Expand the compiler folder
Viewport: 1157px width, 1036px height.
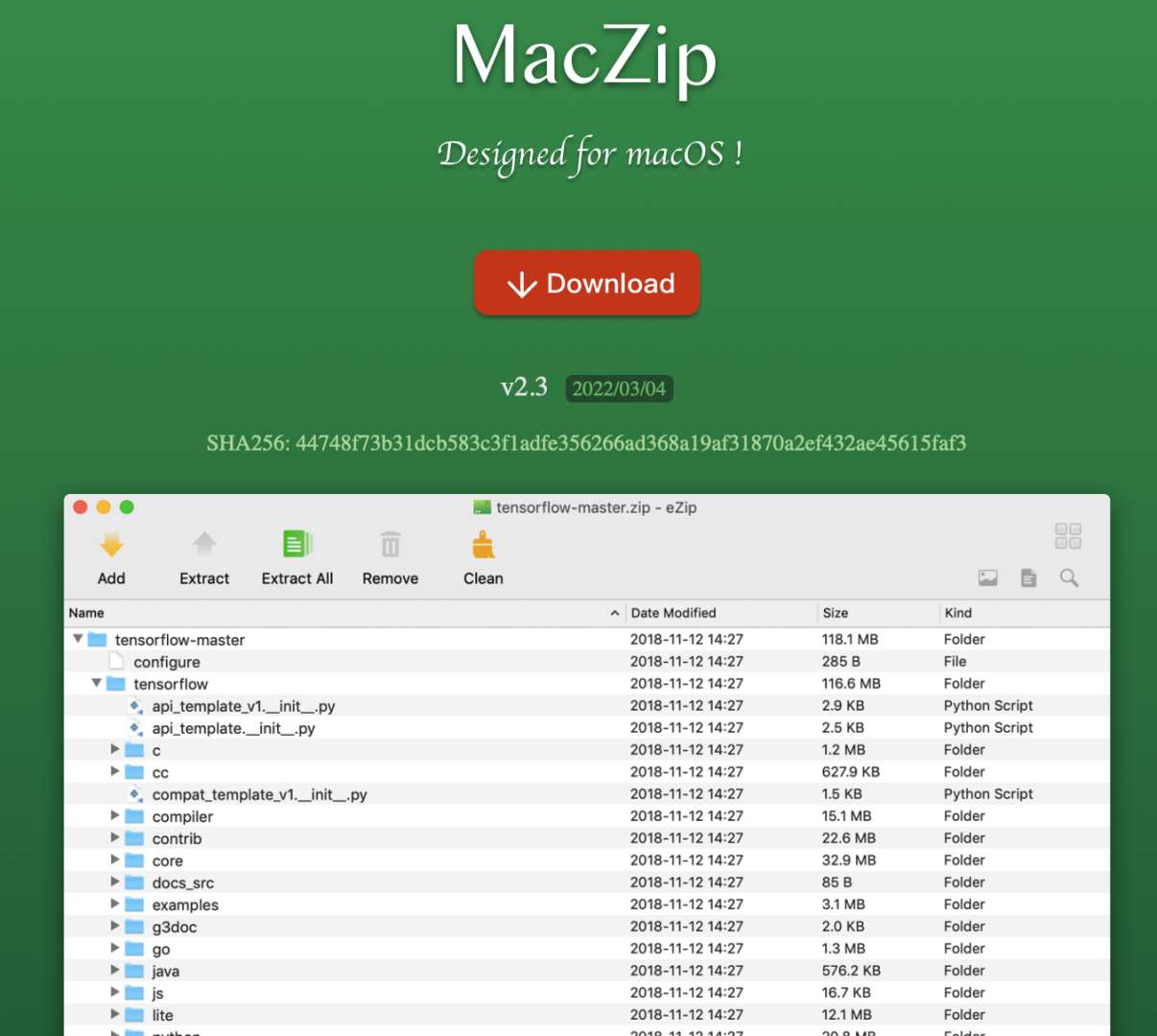pos(115,815)
